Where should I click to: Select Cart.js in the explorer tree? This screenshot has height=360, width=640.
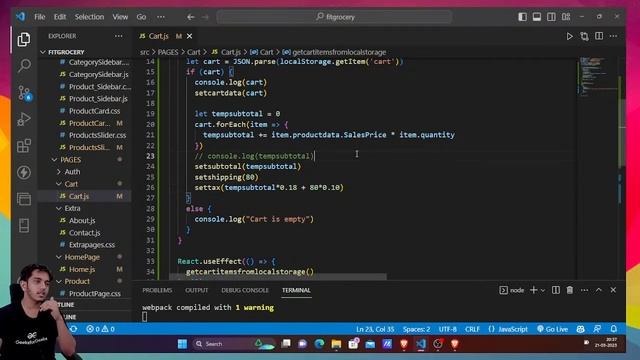coord(79,196)
